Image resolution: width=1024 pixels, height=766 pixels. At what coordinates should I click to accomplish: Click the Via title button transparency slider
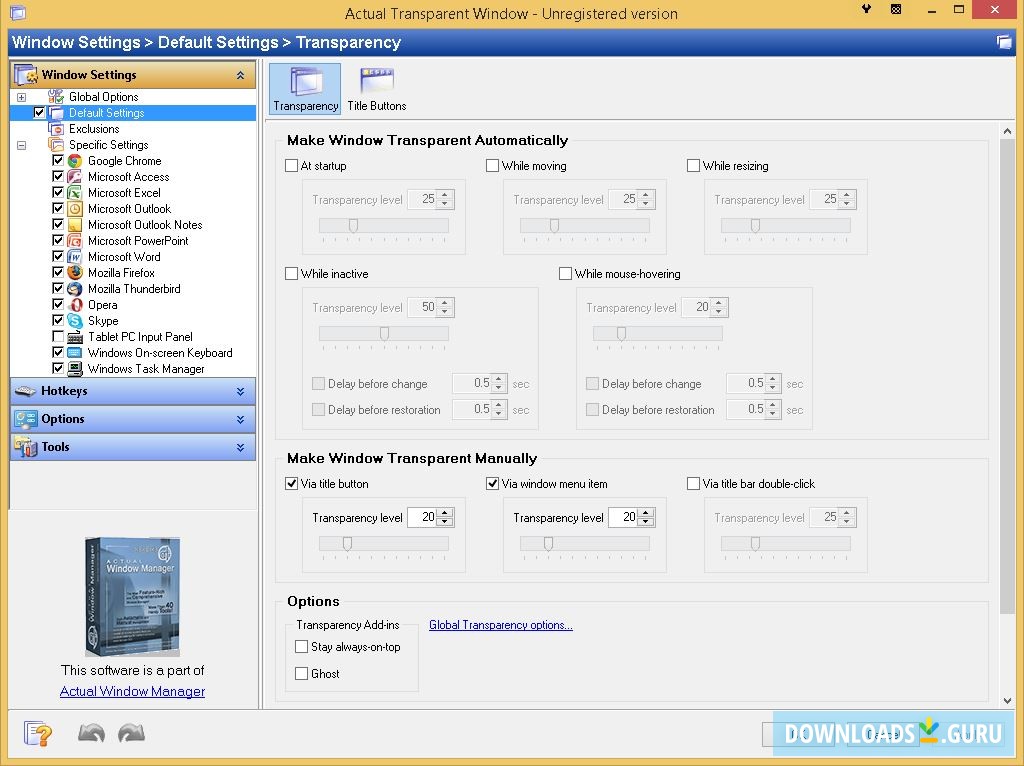[x=383, y=544]
